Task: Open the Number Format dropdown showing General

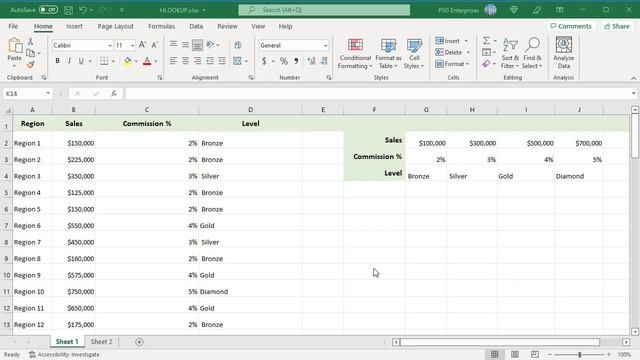Action: [325, 45]
